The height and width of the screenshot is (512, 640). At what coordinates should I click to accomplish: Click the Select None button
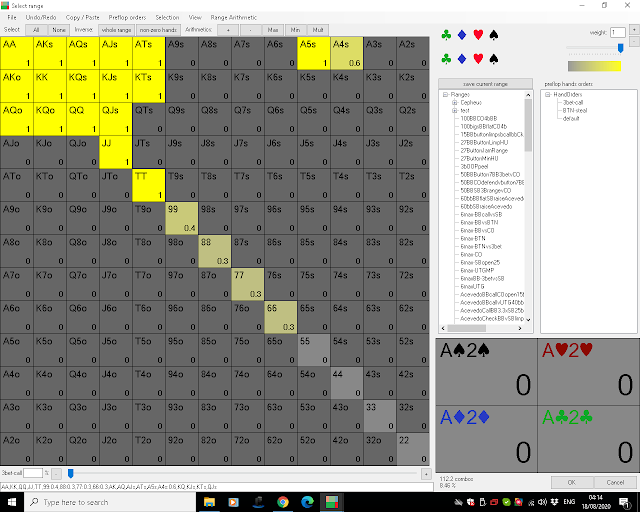[x=59, y=30]
